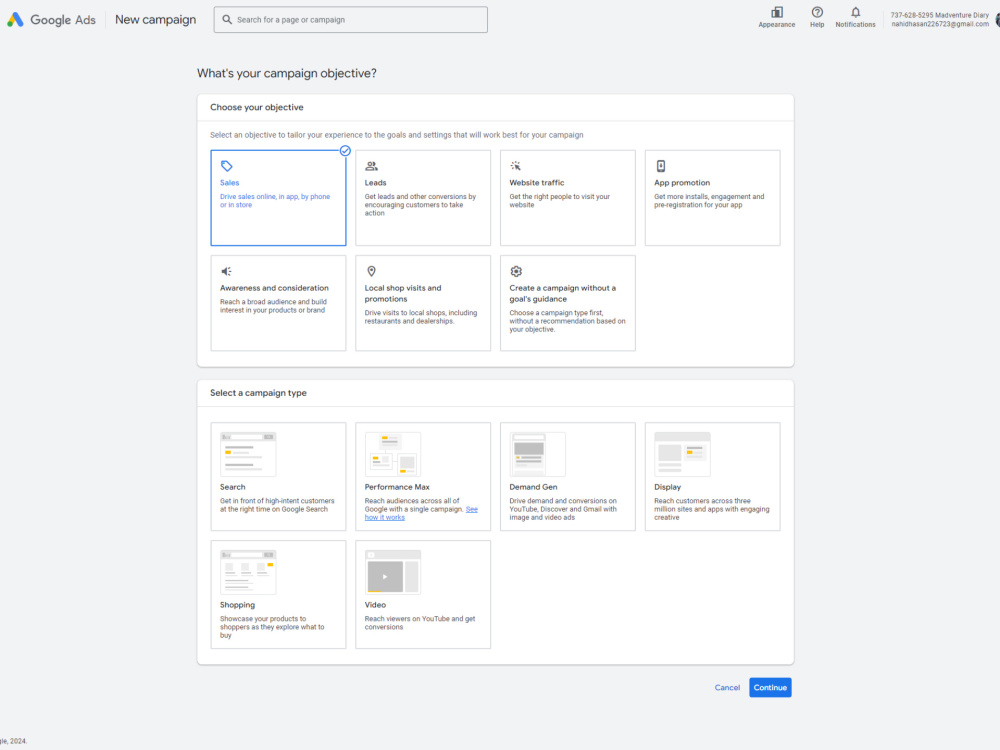Click the Local shop location pin icon
This screenshot has width=1000, height=750.
point(371,271)
